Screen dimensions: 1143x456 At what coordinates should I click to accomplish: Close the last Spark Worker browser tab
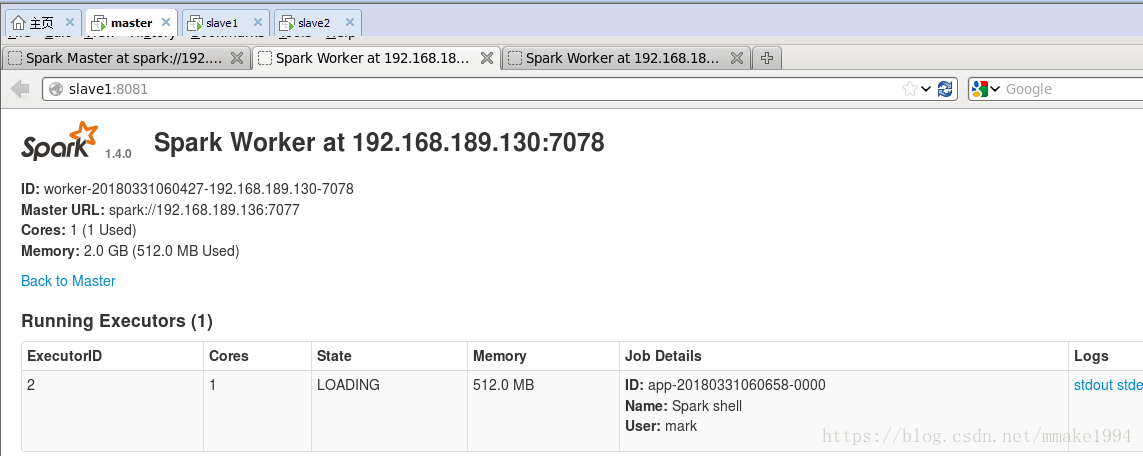pos(737,58)
